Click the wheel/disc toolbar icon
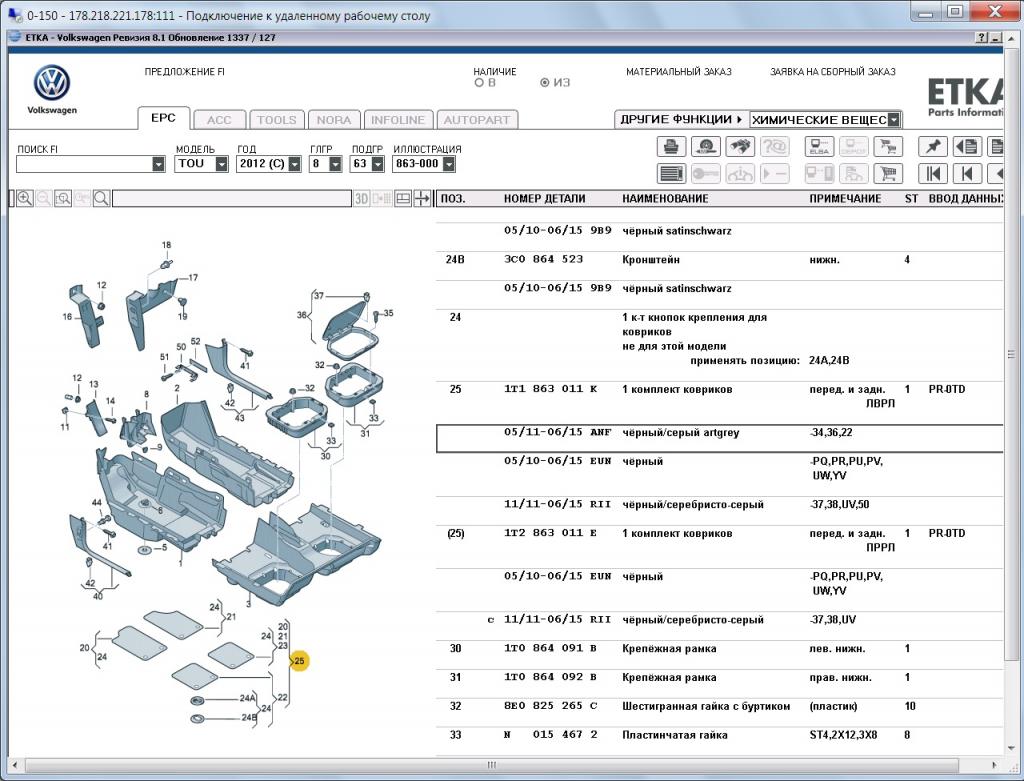Screen dimensions: 1024x781 point(705,146)
